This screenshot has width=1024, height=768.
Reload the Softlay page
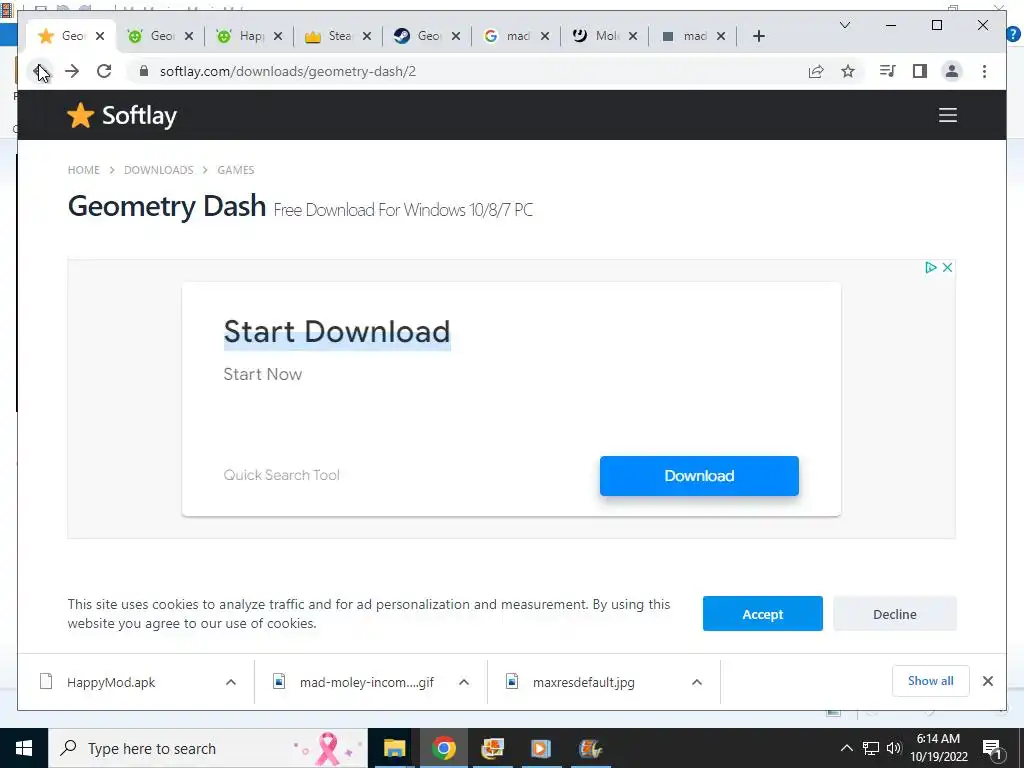point(104,71)
